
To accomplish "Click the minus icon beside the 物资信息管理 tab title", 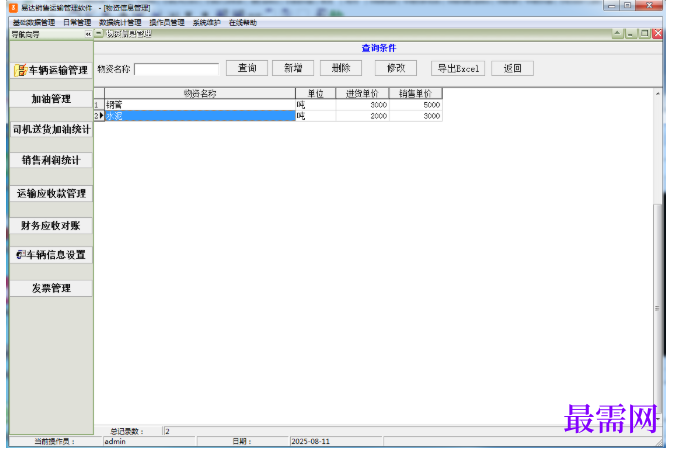I will click(x=99, y=34).
